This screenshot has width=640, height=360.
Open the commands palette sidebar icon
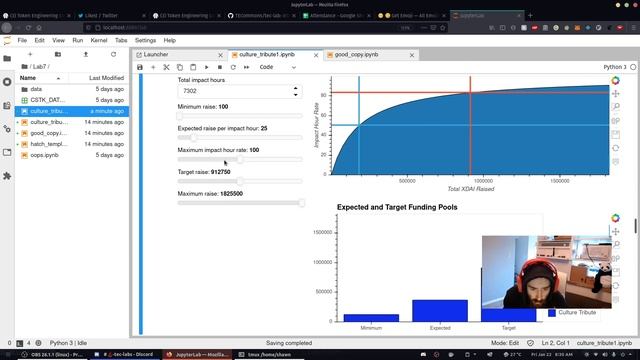[x=7, y=106]
